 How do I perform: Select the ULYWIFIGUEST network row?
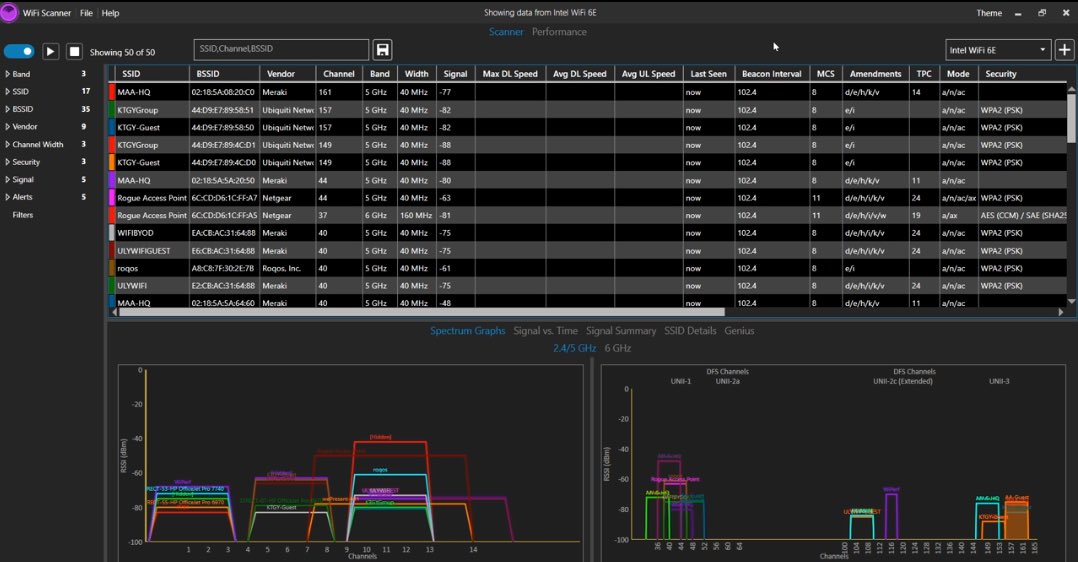588,251
